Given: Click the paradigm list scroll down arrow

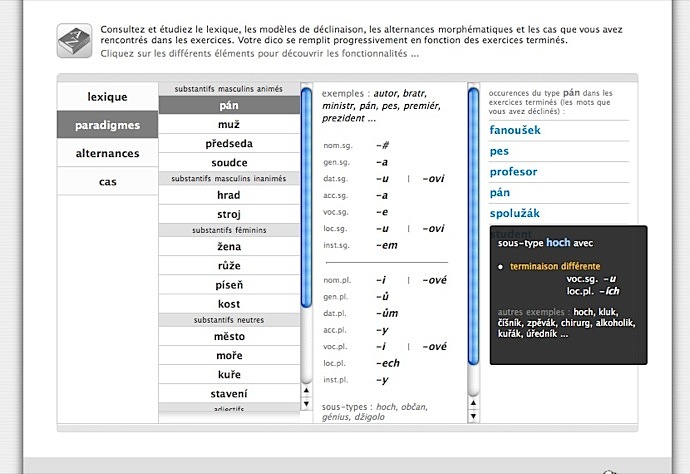Looking at the screenshot, I should (x=306, y=404).
